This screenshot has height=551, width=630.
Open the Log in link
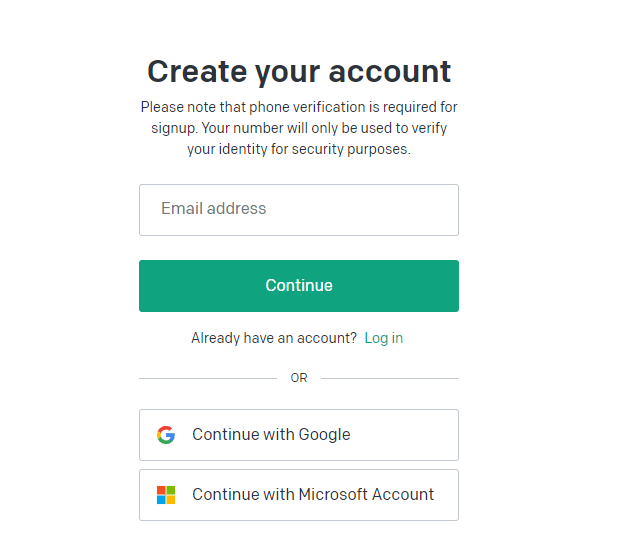[384, 338]
